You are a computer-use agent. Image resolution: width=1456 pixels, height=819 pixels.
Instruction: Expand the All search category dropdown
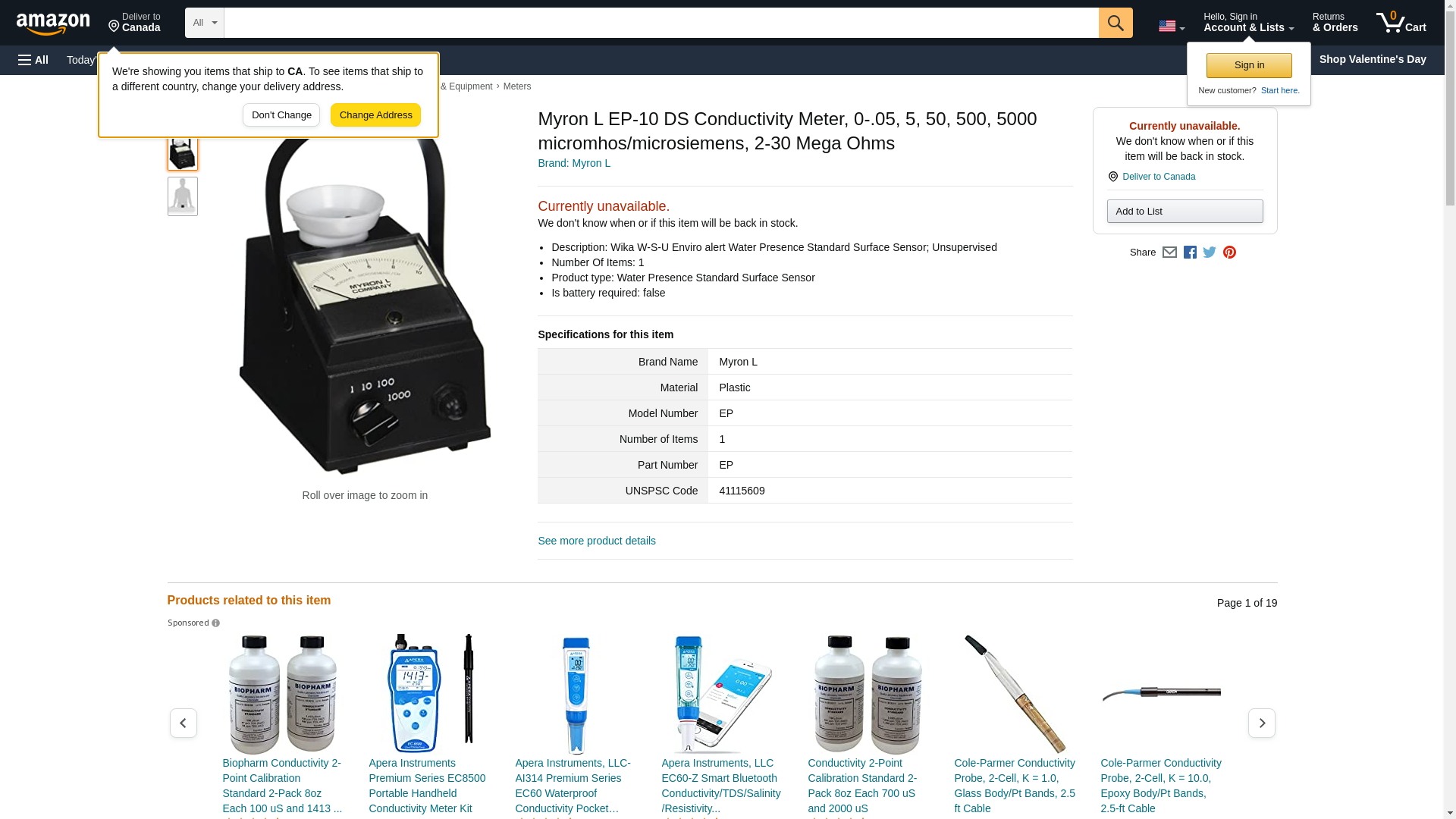click(204, 23)
